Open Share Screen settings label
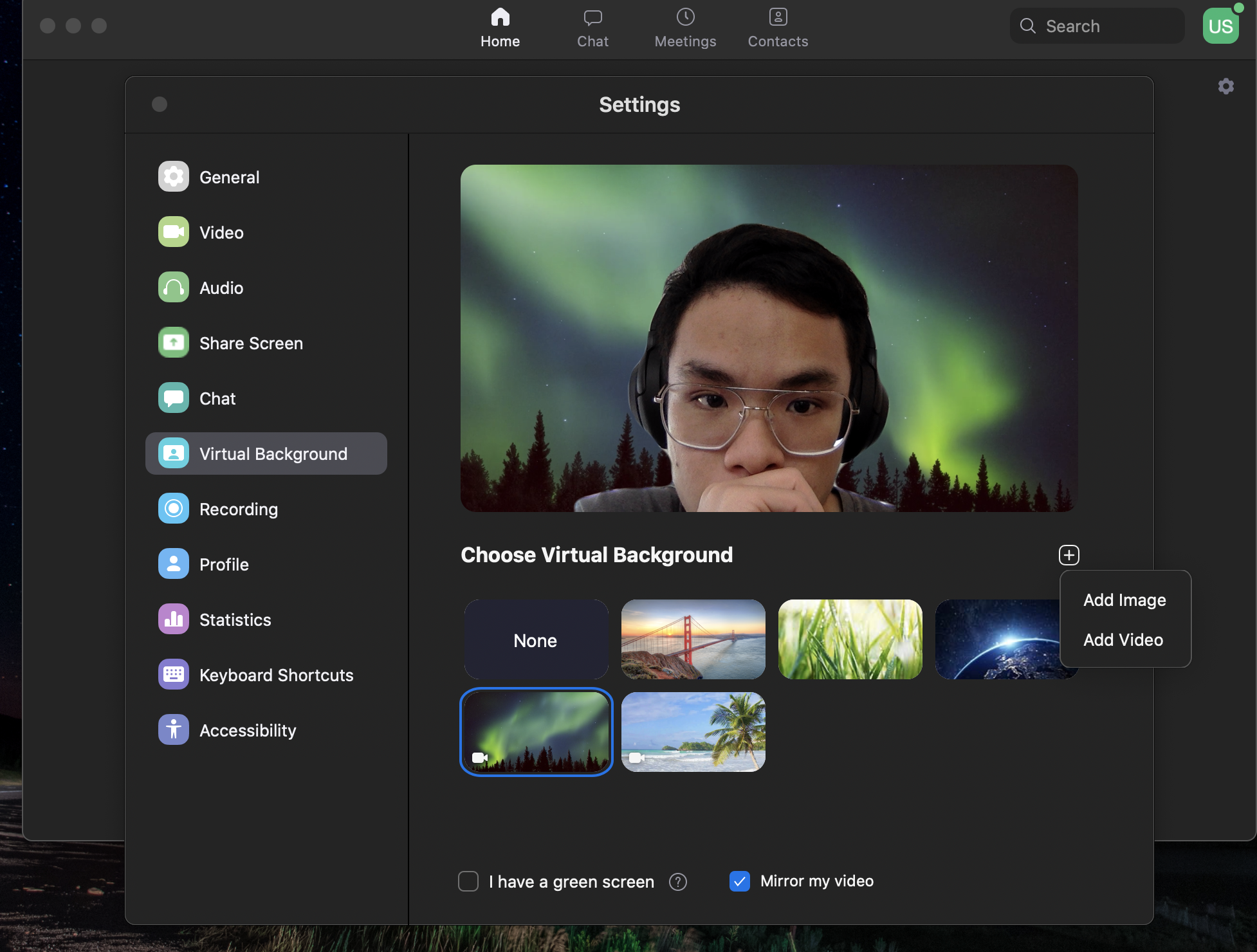1257x952 pixels. click(251, 343)
